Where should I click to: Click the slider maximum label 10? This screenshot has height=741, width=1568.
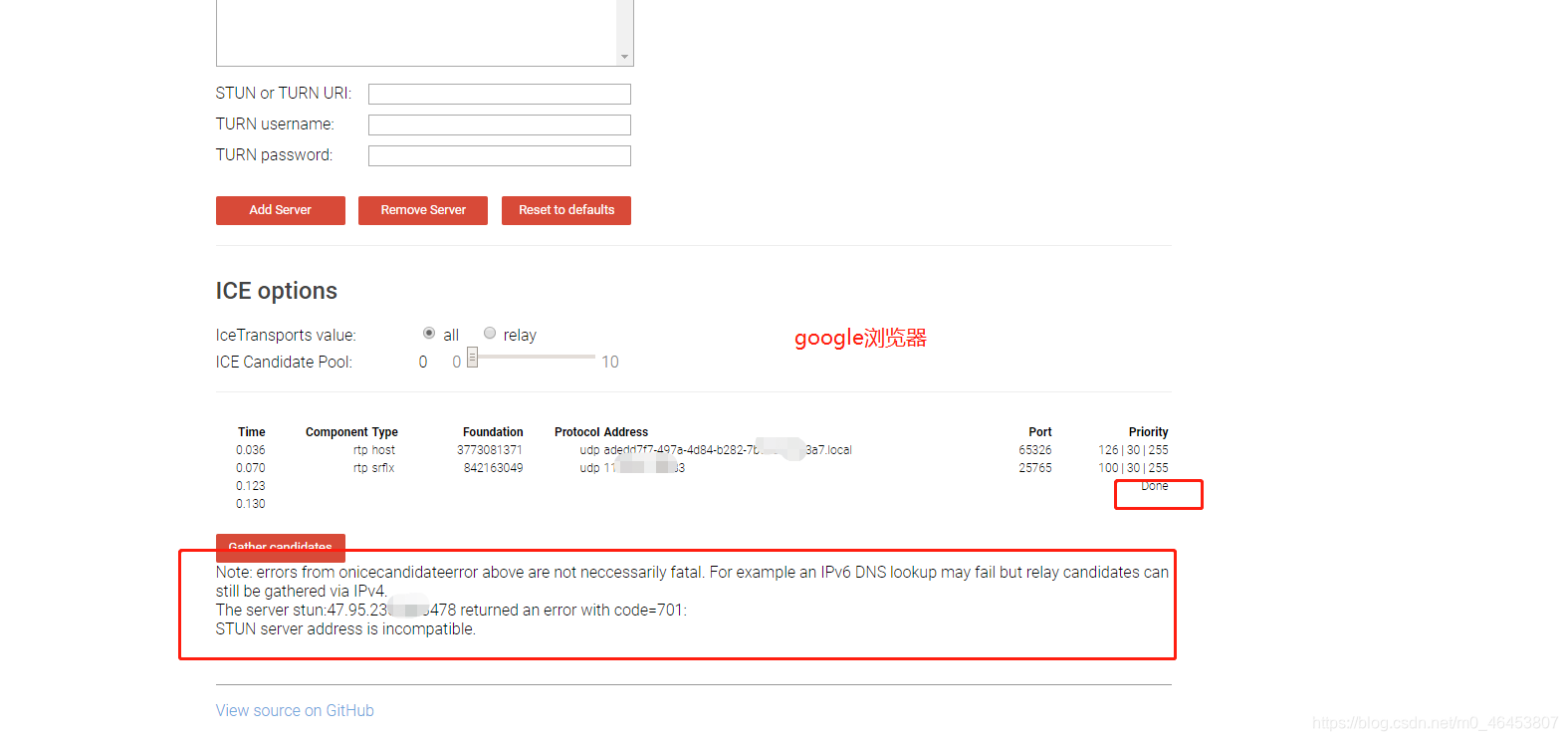coord(610,363)
